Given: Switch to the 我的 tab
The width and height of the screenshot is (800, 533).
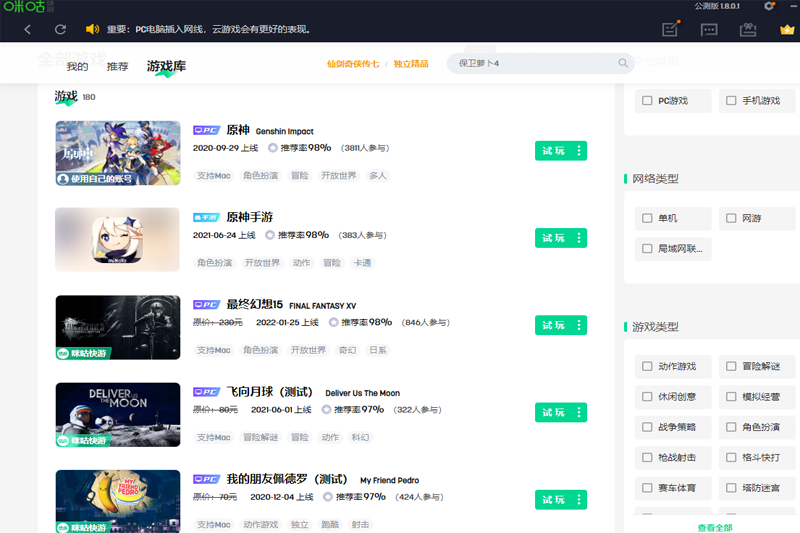Looking at the screenshot, I should [78, 66].
